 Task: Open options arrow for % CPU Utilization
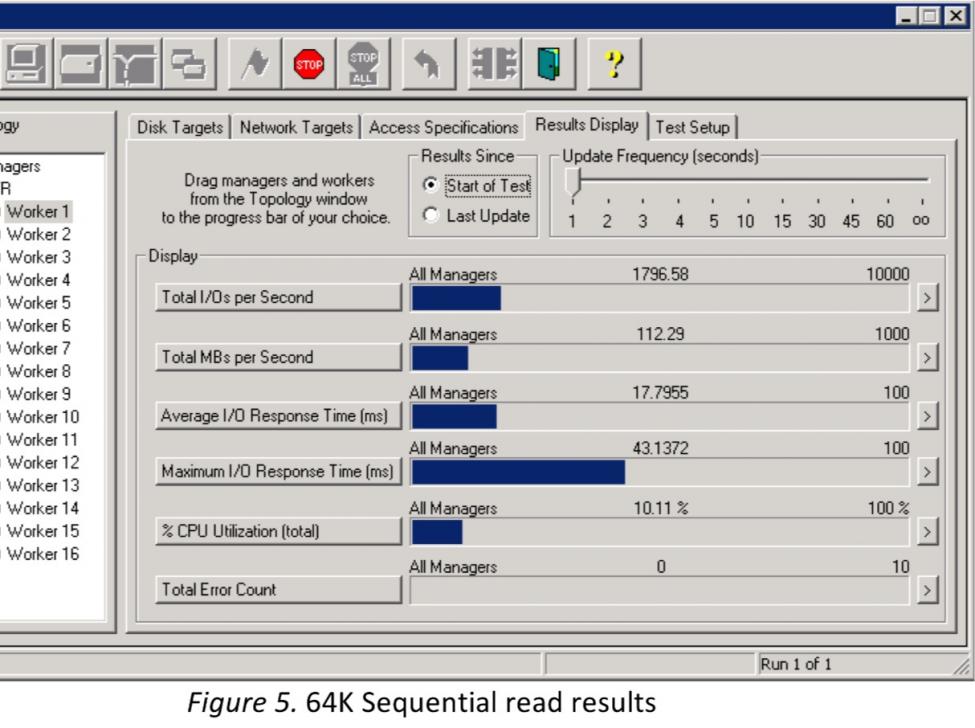click(x=927, y=532)
